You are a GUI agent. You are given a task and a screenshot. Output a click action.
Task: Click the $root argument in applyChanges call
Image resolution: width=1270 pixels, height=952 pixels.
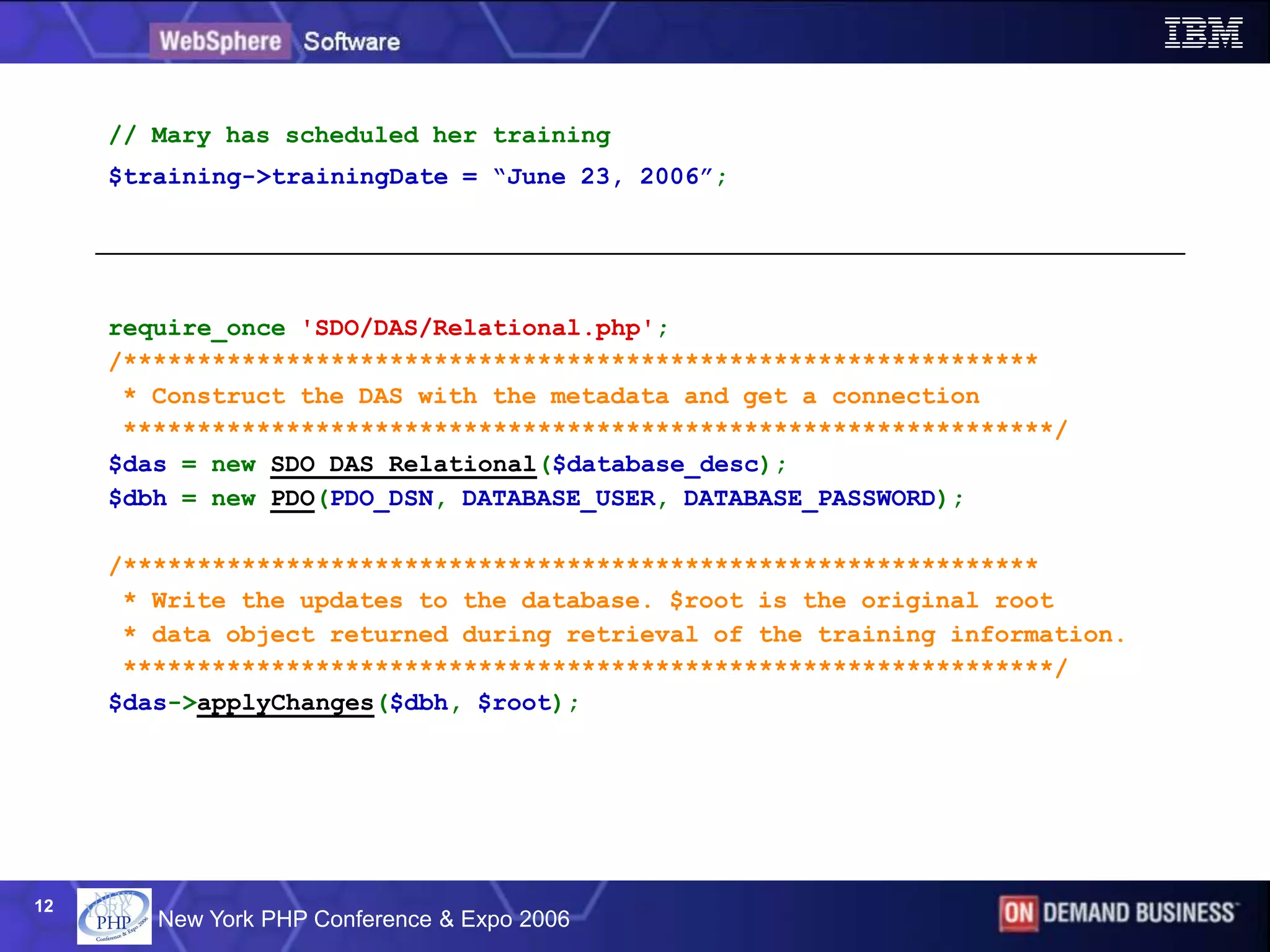click(514, 703)
